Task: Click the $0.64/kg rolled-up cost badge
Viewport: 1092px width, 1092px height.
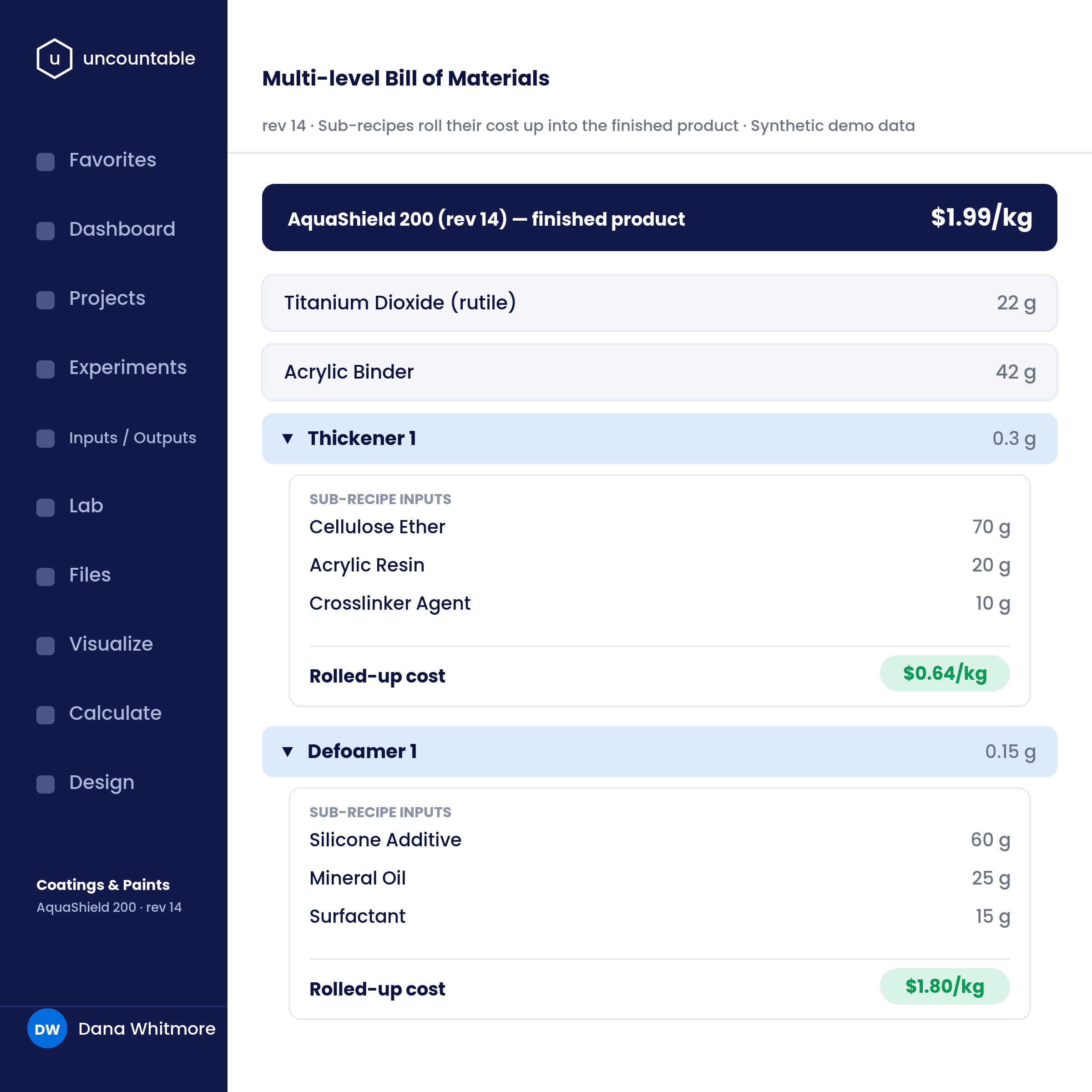Action: (x=945, y=673)
